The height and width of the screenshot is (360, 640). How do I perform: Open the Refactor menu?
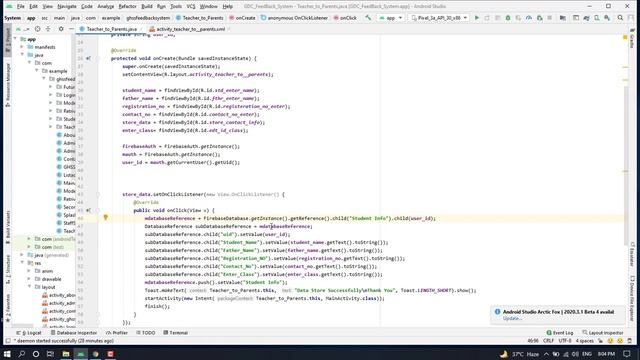click(x=127, y=7)
